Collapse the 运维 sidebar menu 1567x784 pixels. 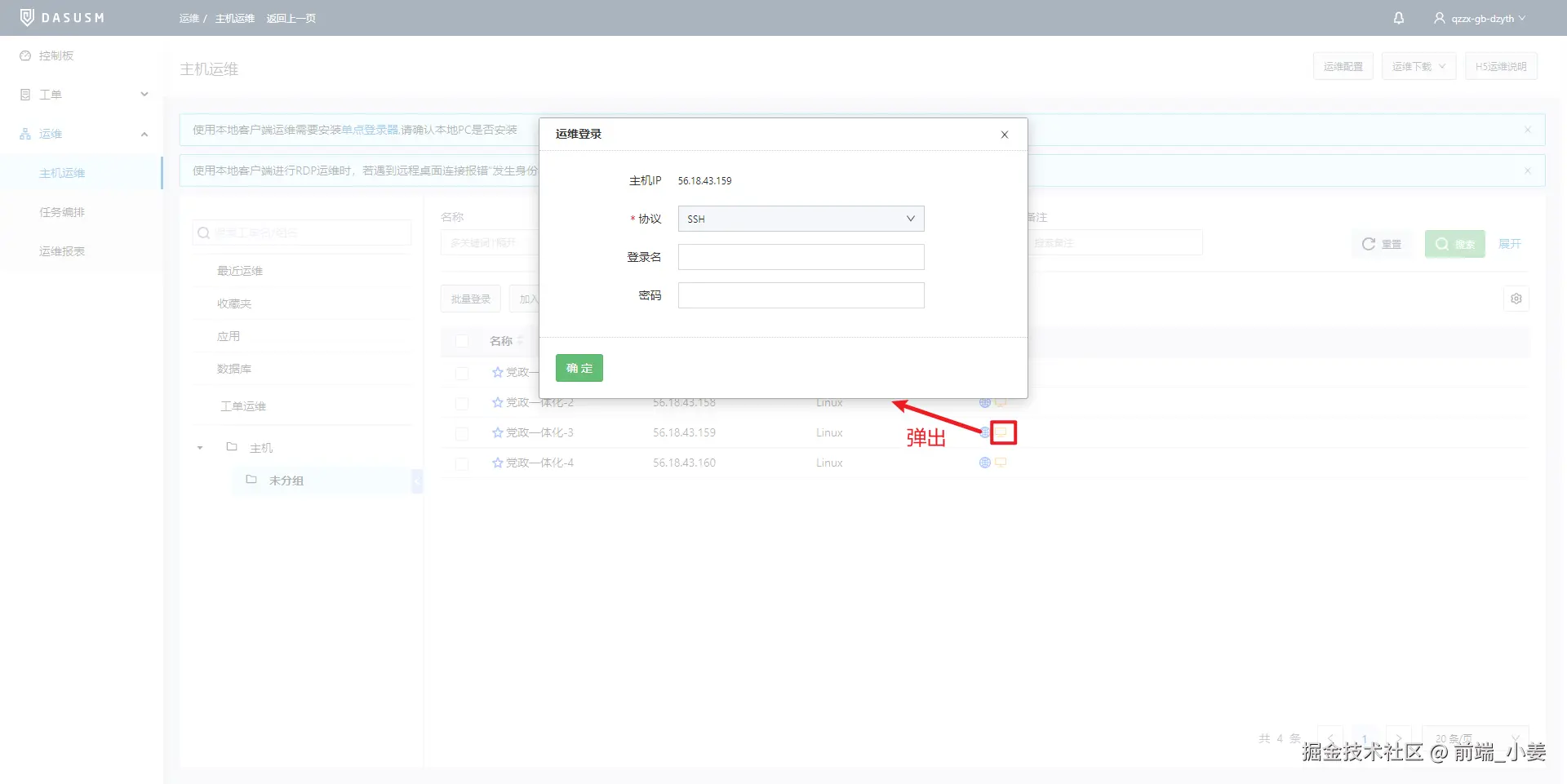(x=144, y=134)
